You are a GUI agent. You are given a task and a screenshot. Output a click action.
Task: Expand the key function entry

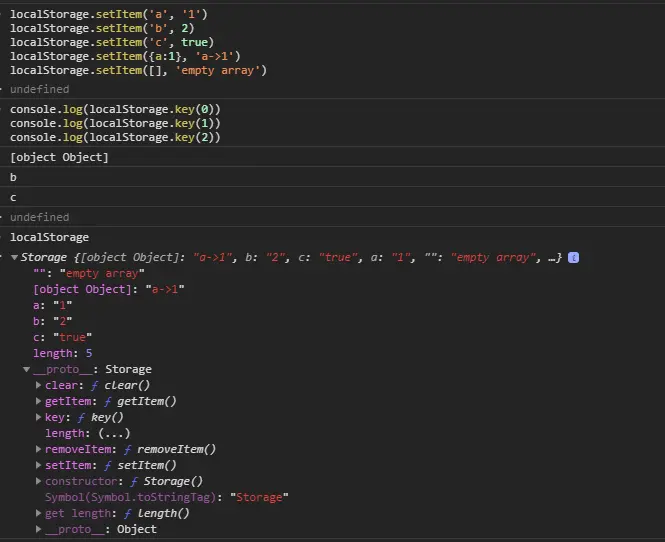tap(38, 417)
